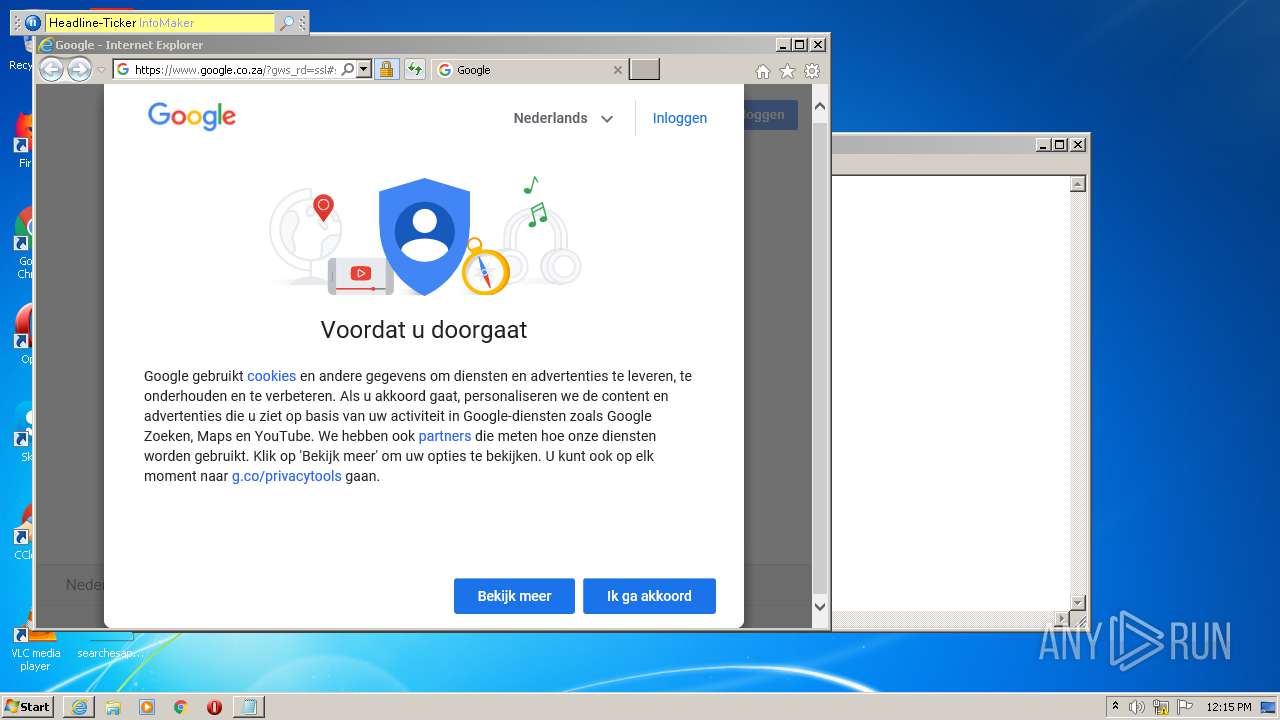Click the Headline-Ticker magnifier search icon
Viewport: 1280px width, 720px height.
coord(287,23)
